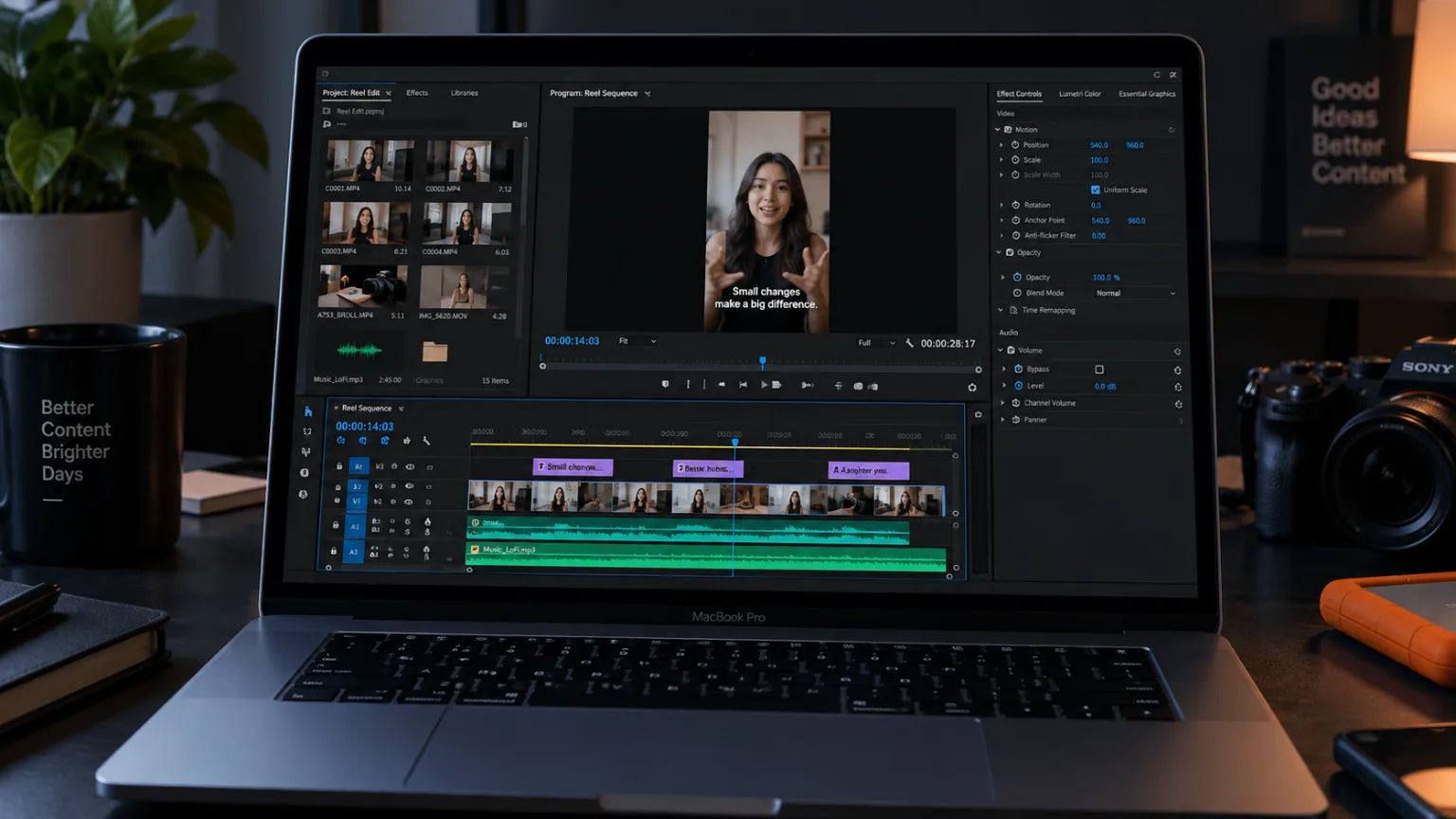Switch to the Effects tab
Image resolution: width=1456 pixels, height=819 pixels.
click(417, 93)
